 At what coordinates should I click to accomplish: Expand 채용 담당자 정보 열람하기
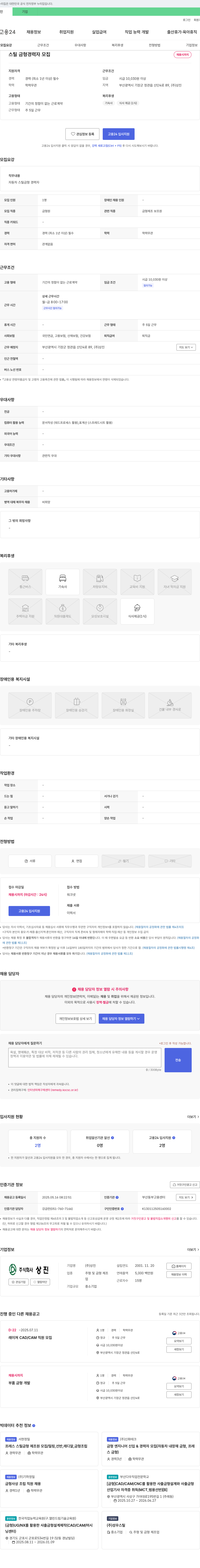(x=121, y=1018)
